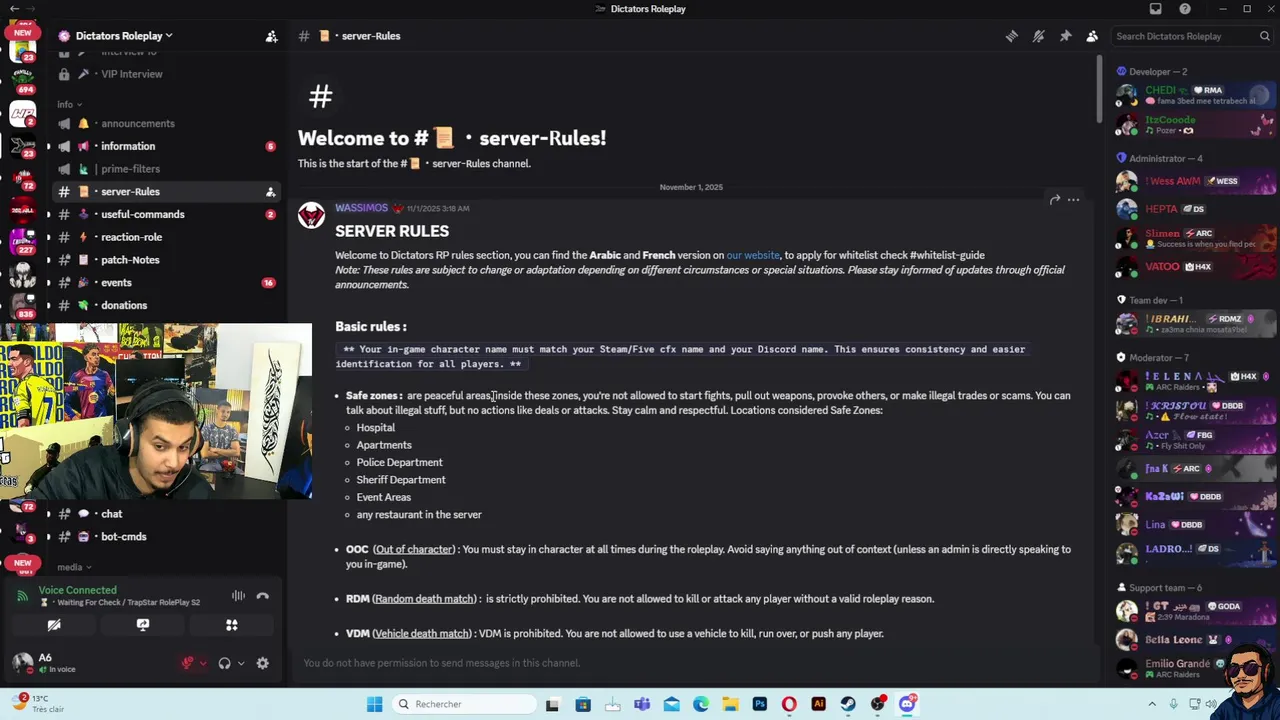This screenshot has width=1280, height=720.
Task: Open member VATOO in member list
Action: pyautogui.click(x=1196, y=267)
